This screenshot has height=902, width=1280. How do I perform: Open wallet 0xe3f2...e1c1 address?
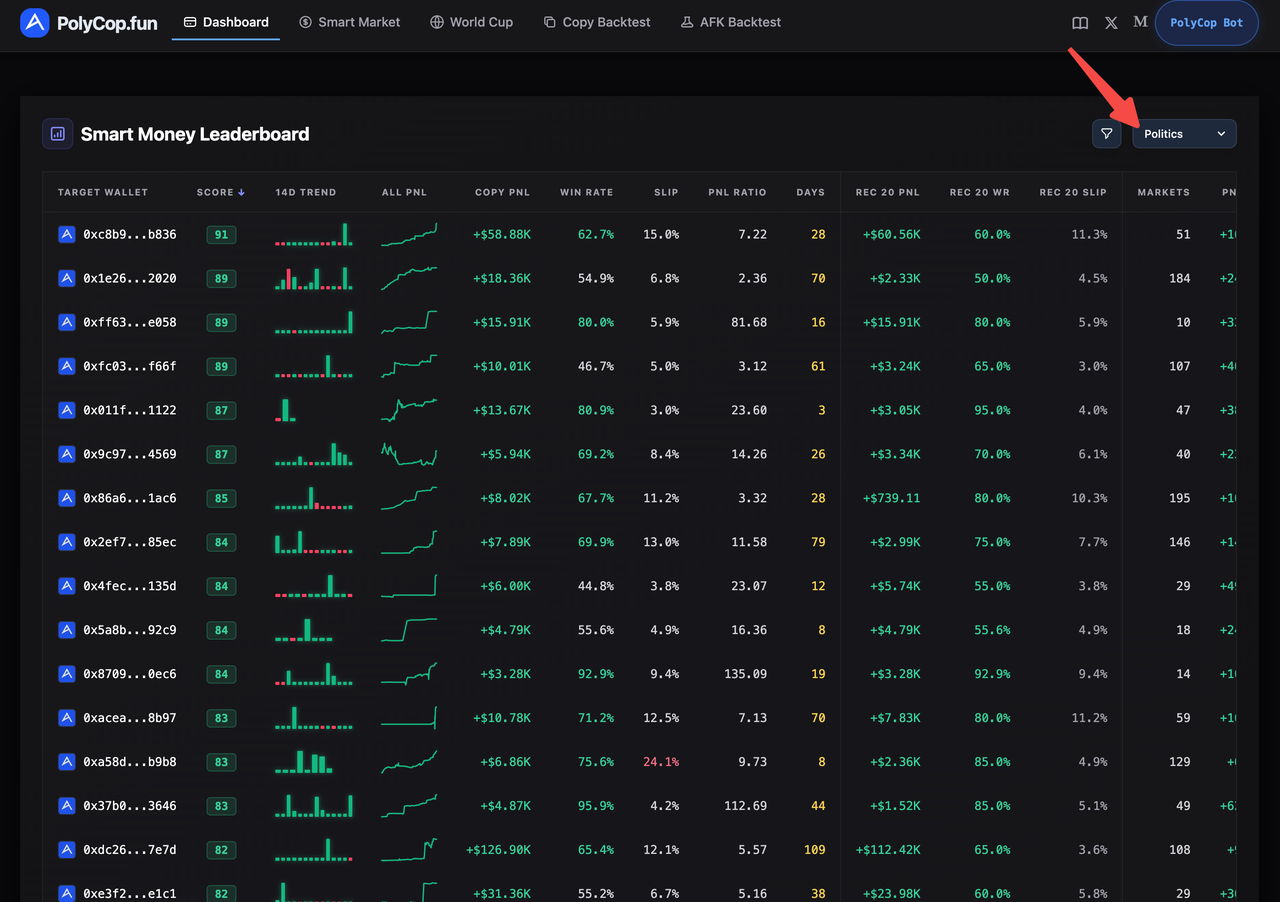130,893
